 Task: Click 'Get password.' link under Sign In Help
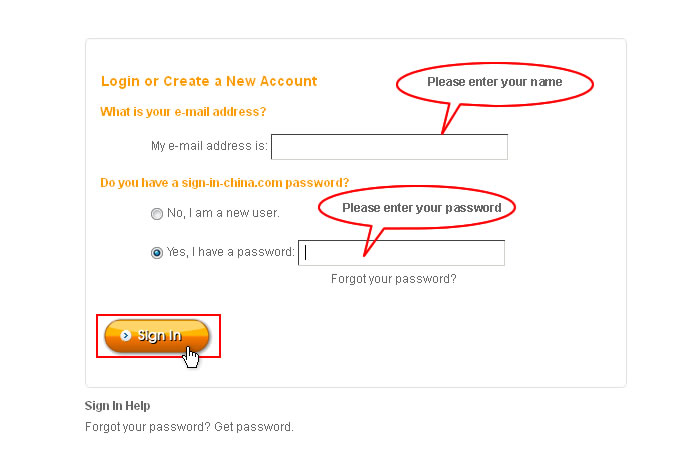click(254, 427)
